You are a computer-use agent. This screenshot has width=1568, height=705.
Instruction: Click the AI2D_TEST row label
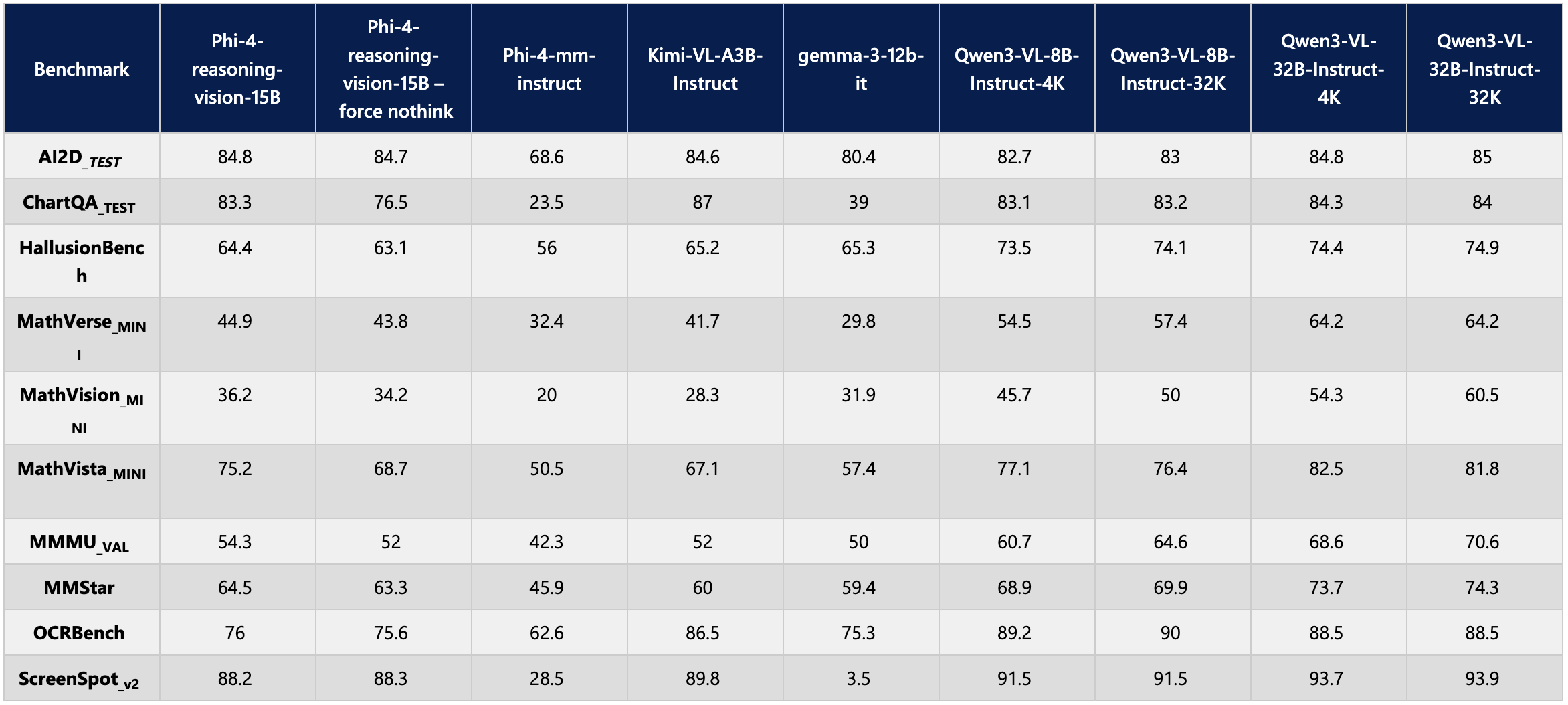tap(80, 158)
